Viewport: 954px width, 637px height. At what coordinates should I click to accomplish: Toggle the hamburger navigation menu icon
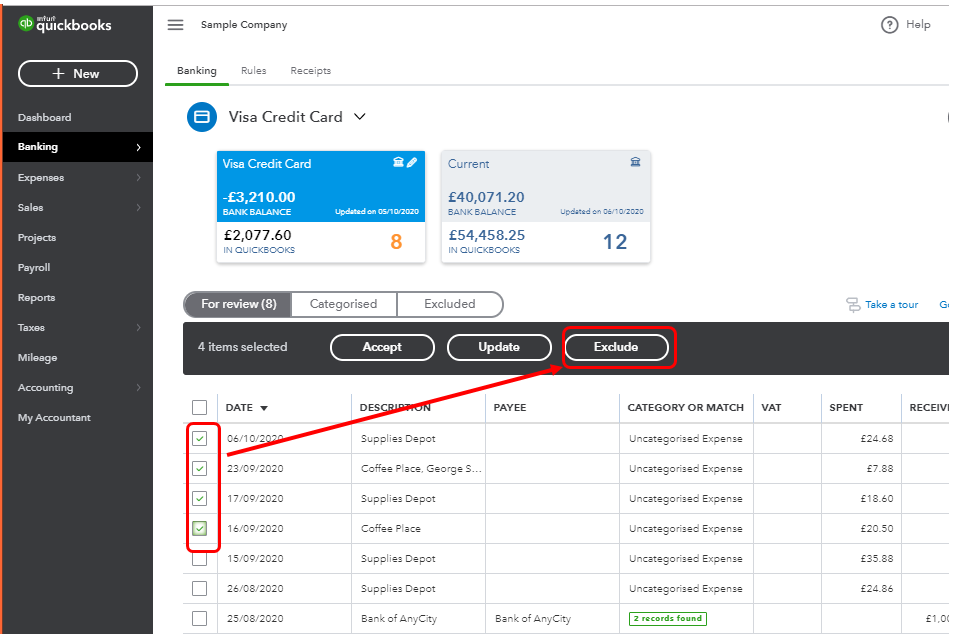(175, 24)
